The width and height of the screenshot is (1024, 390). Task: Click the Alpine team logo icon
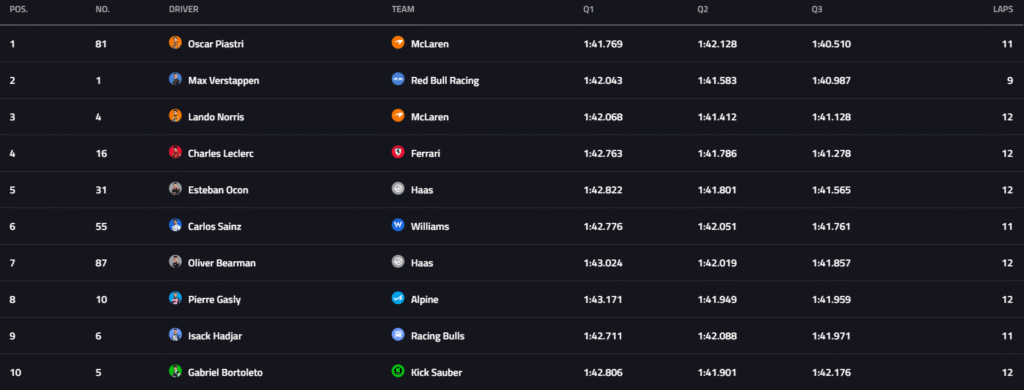(x=398, y=299)
